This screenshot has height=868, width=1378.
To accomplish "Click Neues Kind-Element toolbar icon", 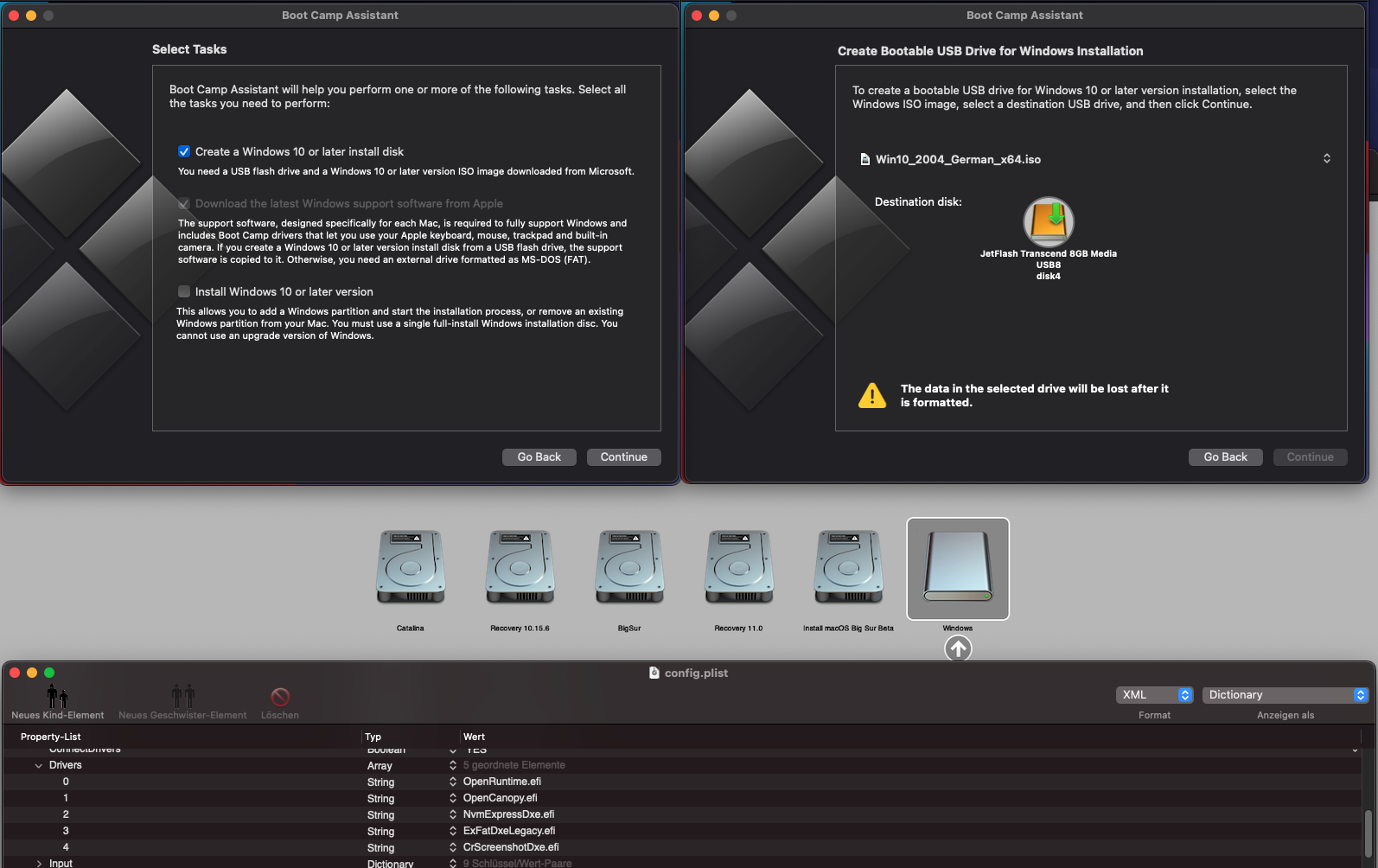I will pyautogui.click(x=57, y=695).
